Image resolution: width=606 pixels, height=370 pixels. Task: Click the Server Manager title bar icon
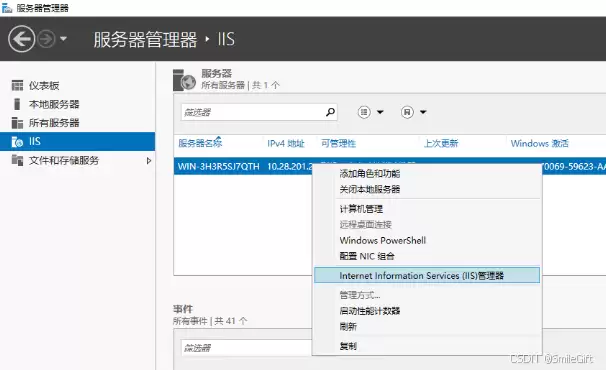coord(7,8)
